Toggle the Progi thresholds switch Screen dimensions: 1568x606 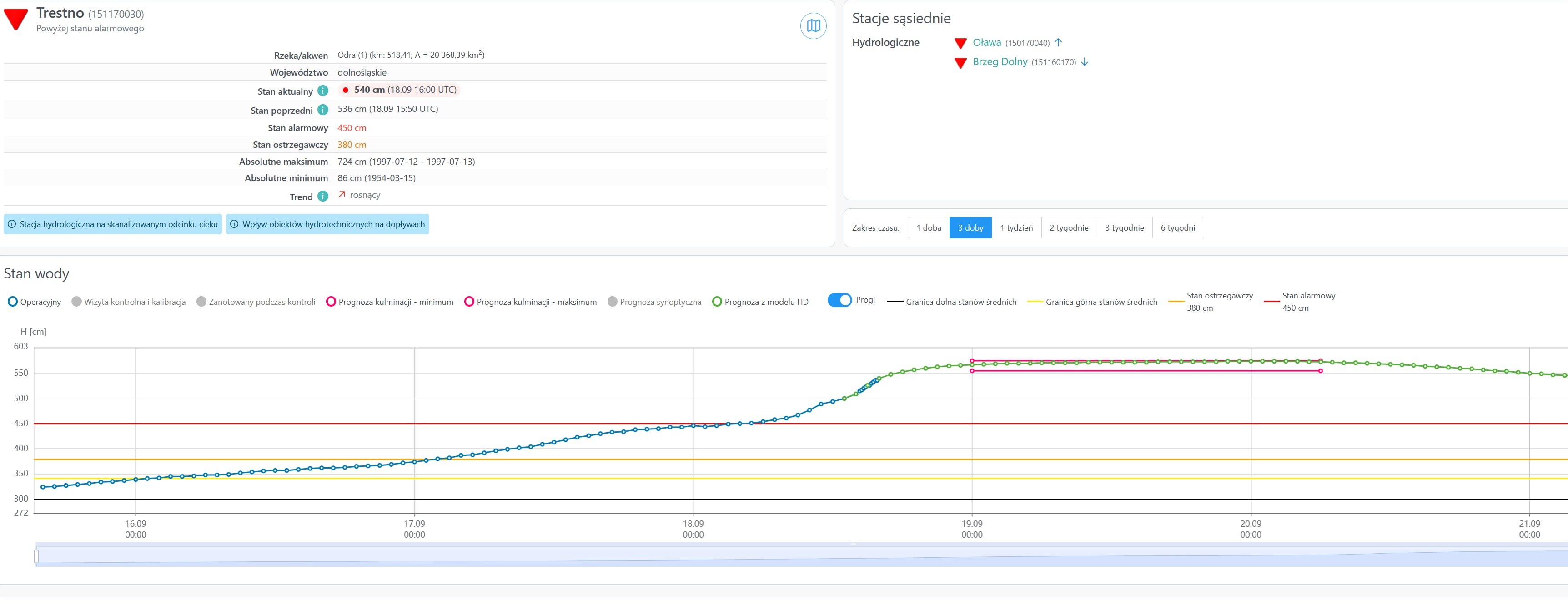(839, 300)
